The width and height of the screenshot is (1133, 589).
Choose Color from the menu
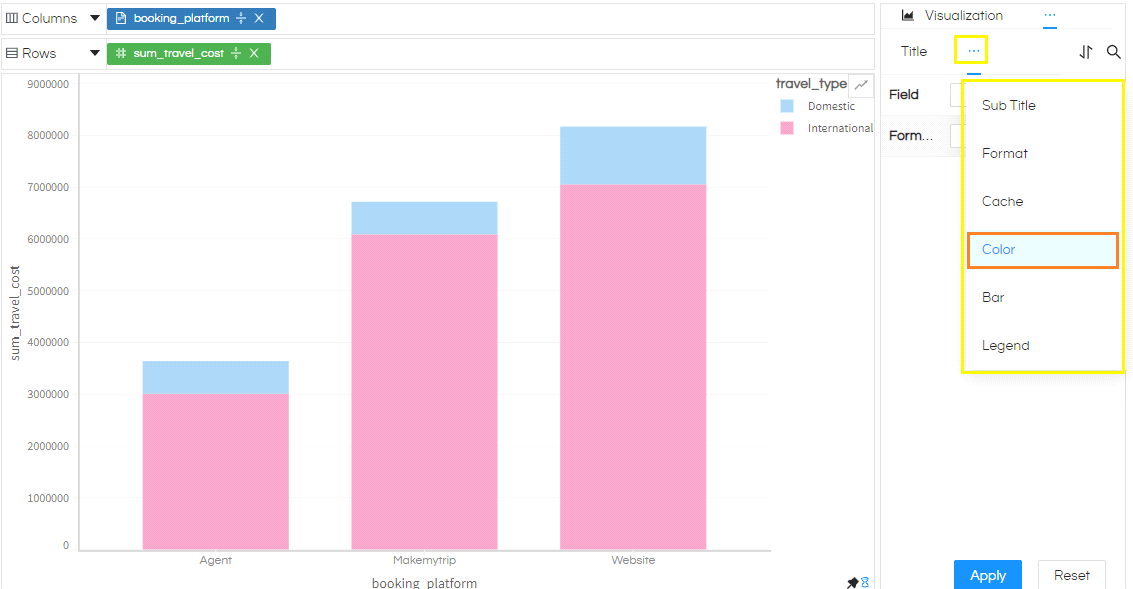tap(1043, 250)
